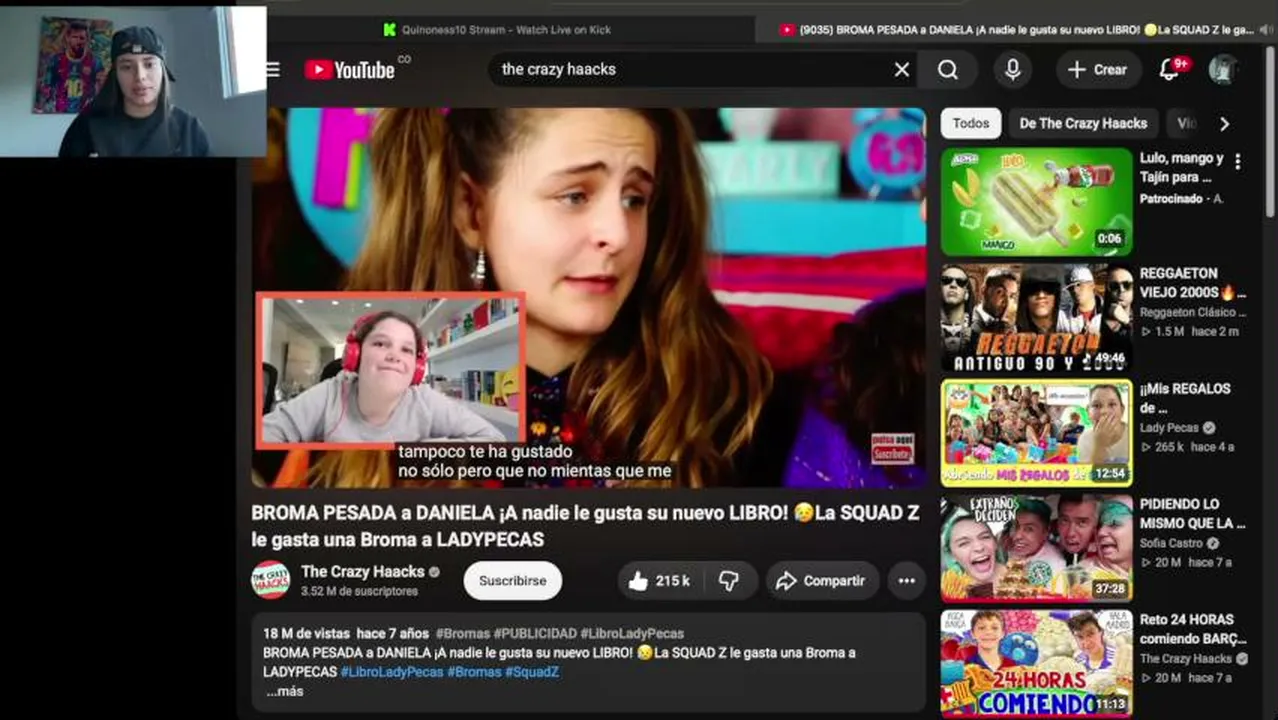Open the ¡¡Mis REGALOS video thumbnail
Screen dimensions: 1278x720
(1036, 433)
